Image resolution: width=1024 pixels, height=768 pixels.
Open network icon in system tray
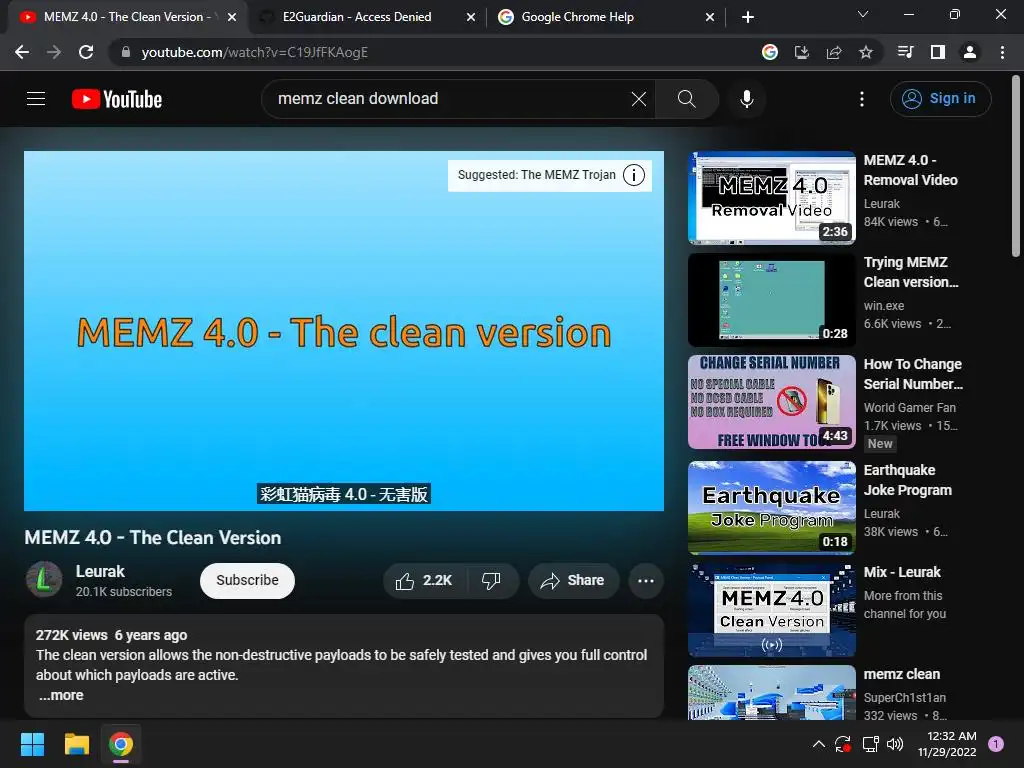[870, 744]
